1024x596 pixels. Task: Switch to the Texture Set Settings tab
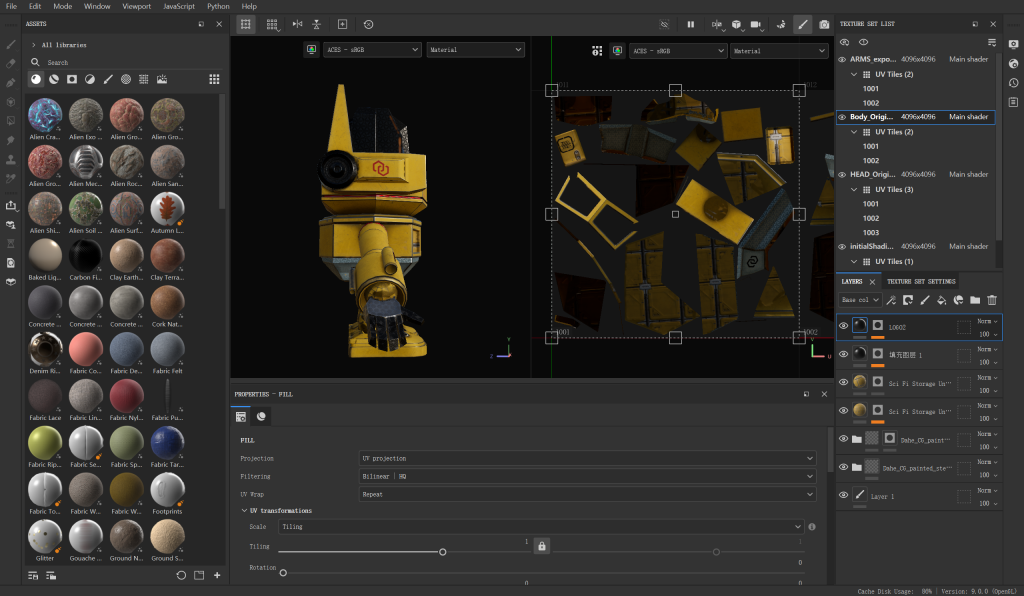tap(921, 281)
